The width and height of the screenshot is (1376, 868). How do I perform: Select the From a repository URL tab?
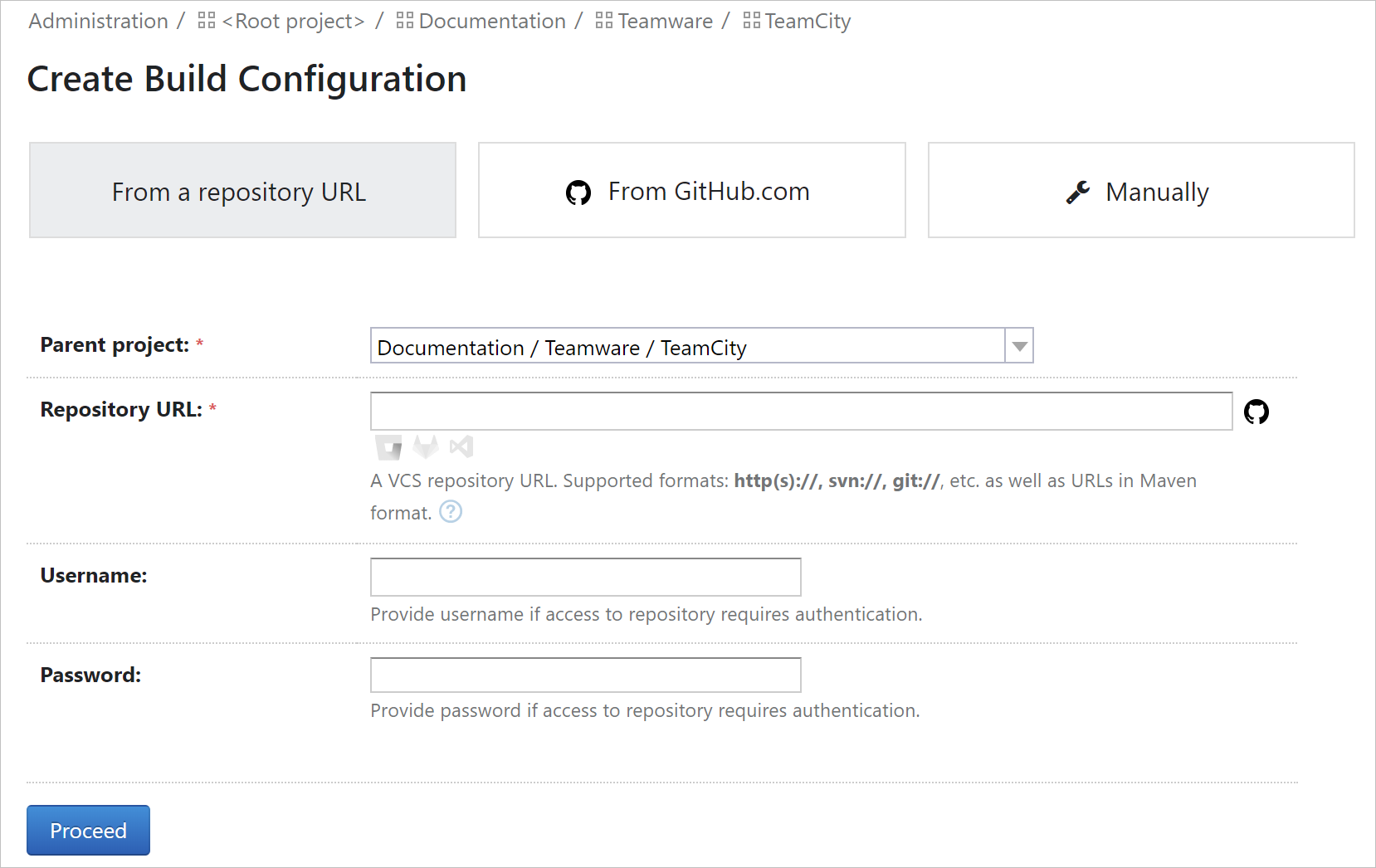click(x=242, y=190)
